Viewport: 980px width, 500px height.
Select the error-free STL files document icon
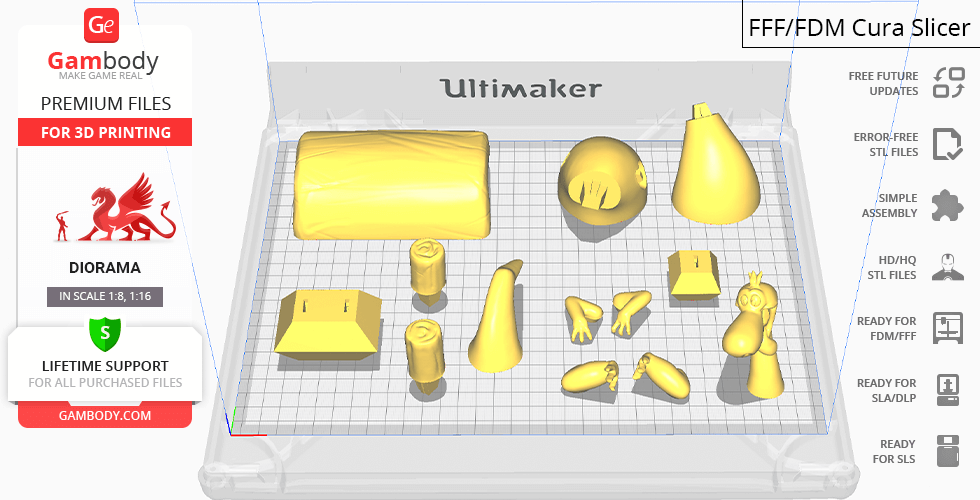tap(947, 144)
